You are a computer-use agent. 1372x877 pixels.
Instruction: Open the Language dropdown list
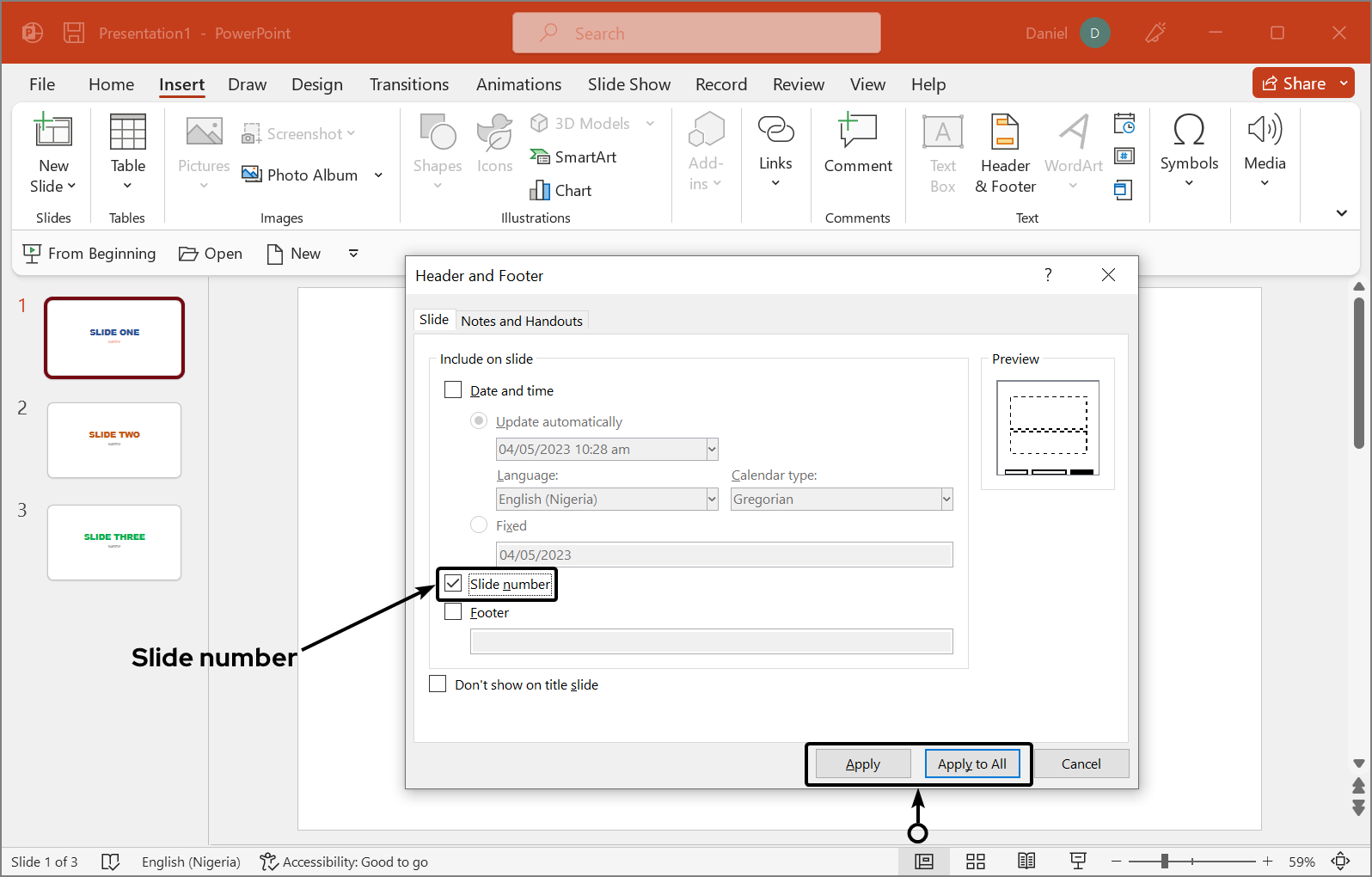pyautogui.click(x=711, y=499)
